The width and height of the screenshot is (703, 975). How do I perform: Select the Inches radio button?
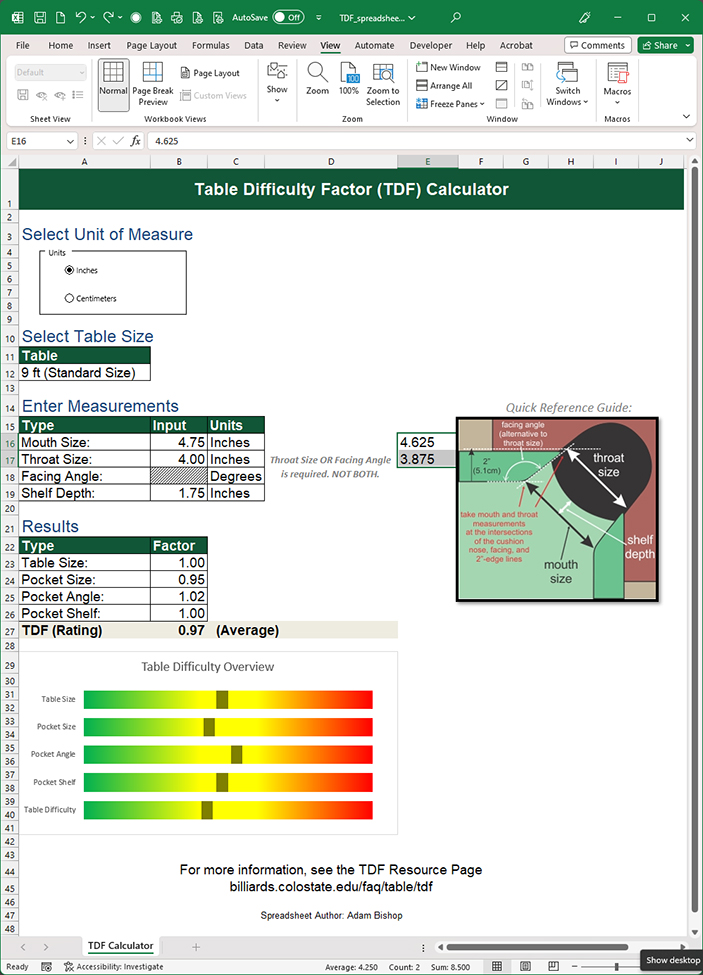coord(69,270)
